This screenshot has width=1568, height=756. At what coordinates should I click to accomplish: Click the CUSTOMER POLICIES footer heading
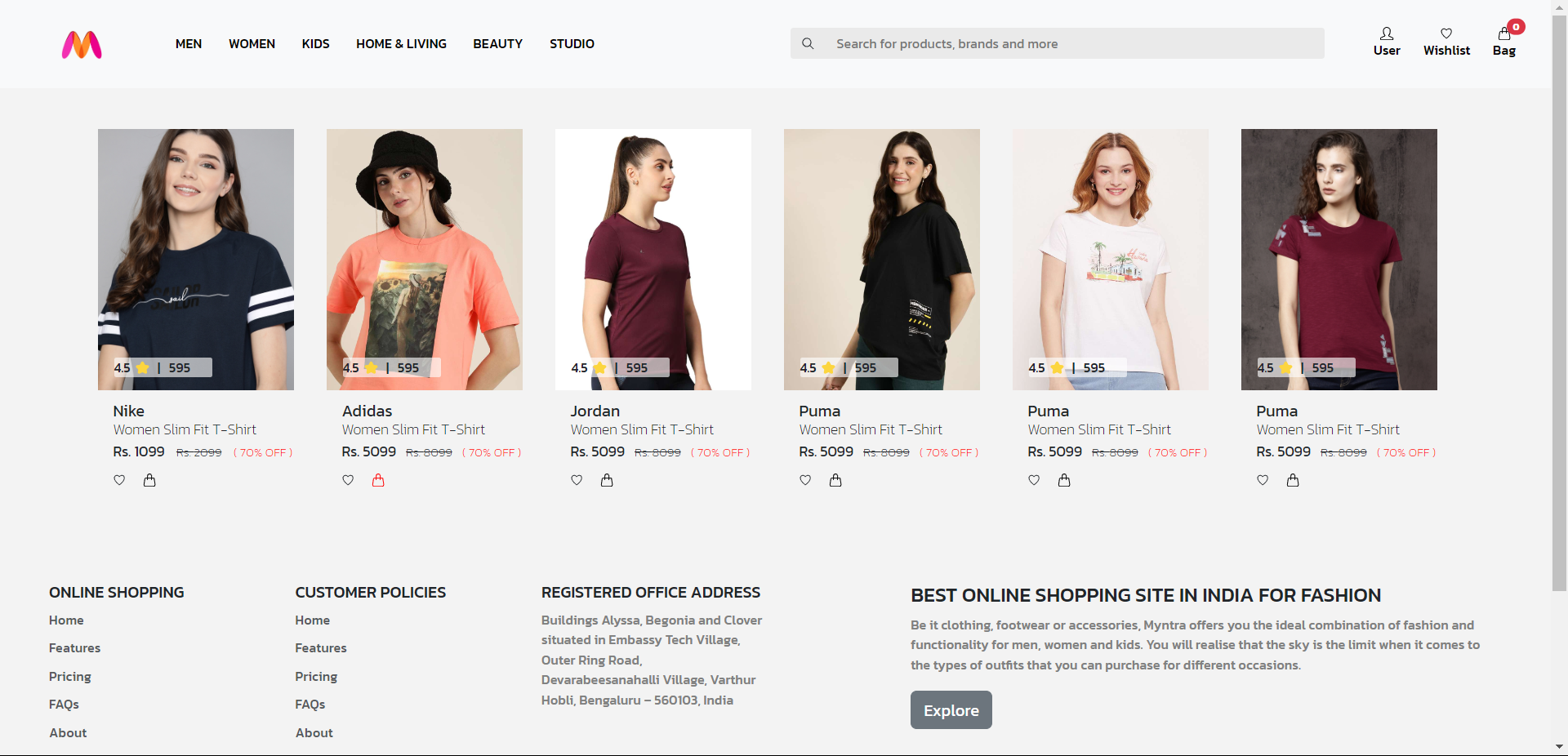point(371,593)
